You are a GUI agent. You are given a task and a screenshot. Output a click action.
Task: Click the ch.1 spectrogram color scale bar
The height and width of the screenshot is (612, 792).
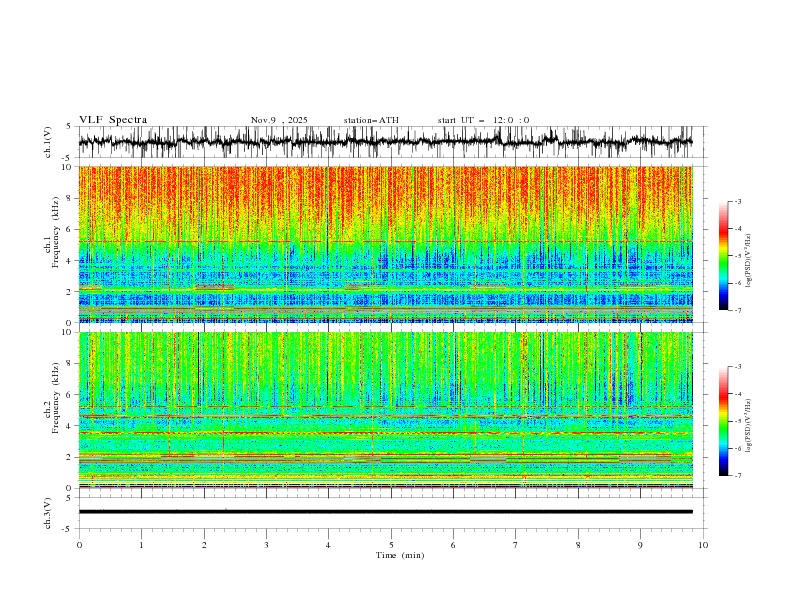pyautogui.click(x=724, y=256)
